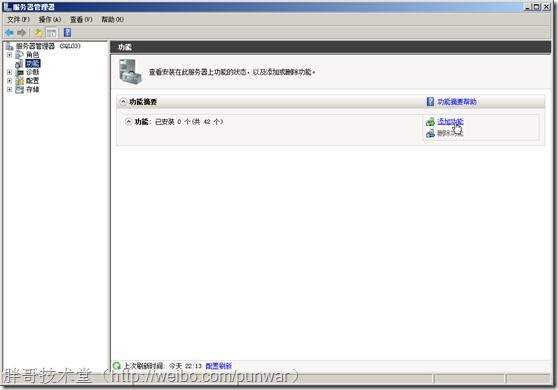Select 存储 in the tree
558x390 pixels.
pyautogui.click(x=33, y=89)
